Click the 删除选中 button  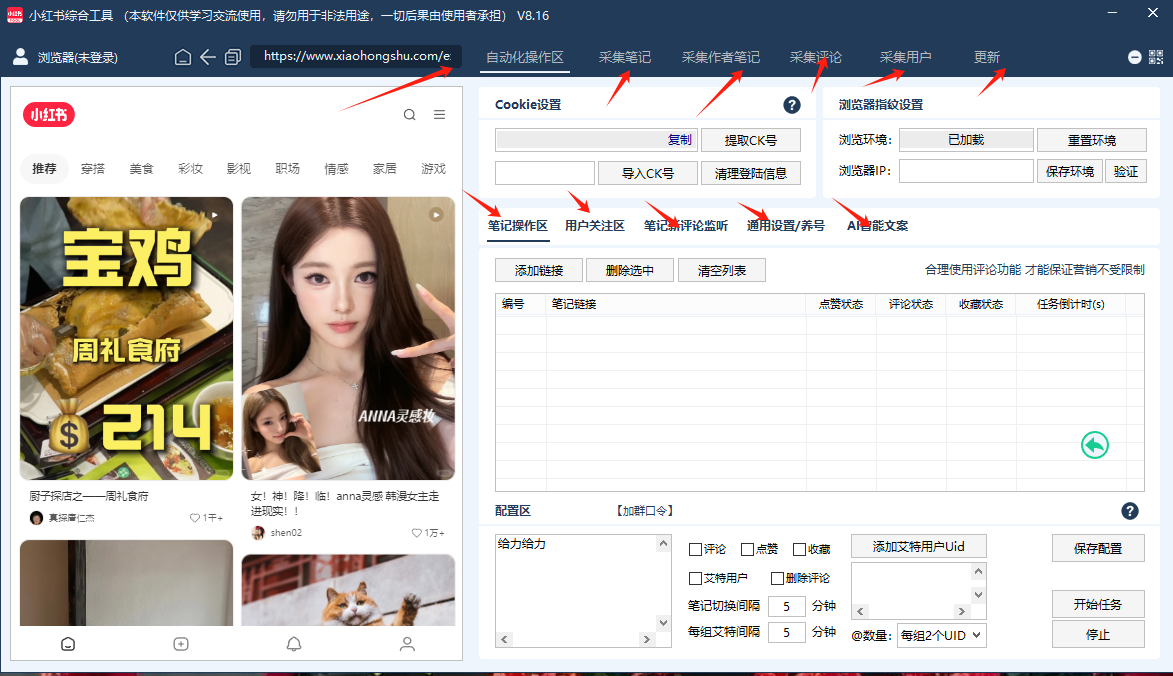tap(630, 270)
